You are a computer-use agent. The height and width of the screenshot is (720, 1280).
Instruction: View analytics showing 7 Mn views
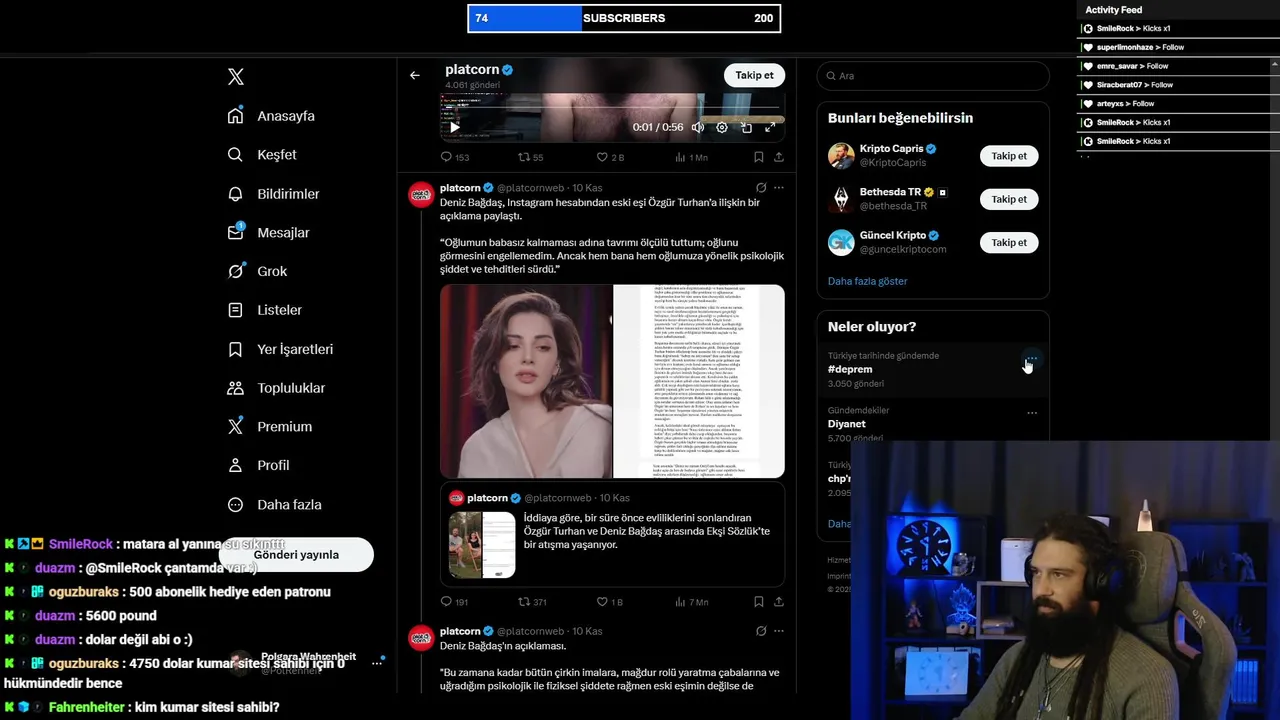[691, 602]
